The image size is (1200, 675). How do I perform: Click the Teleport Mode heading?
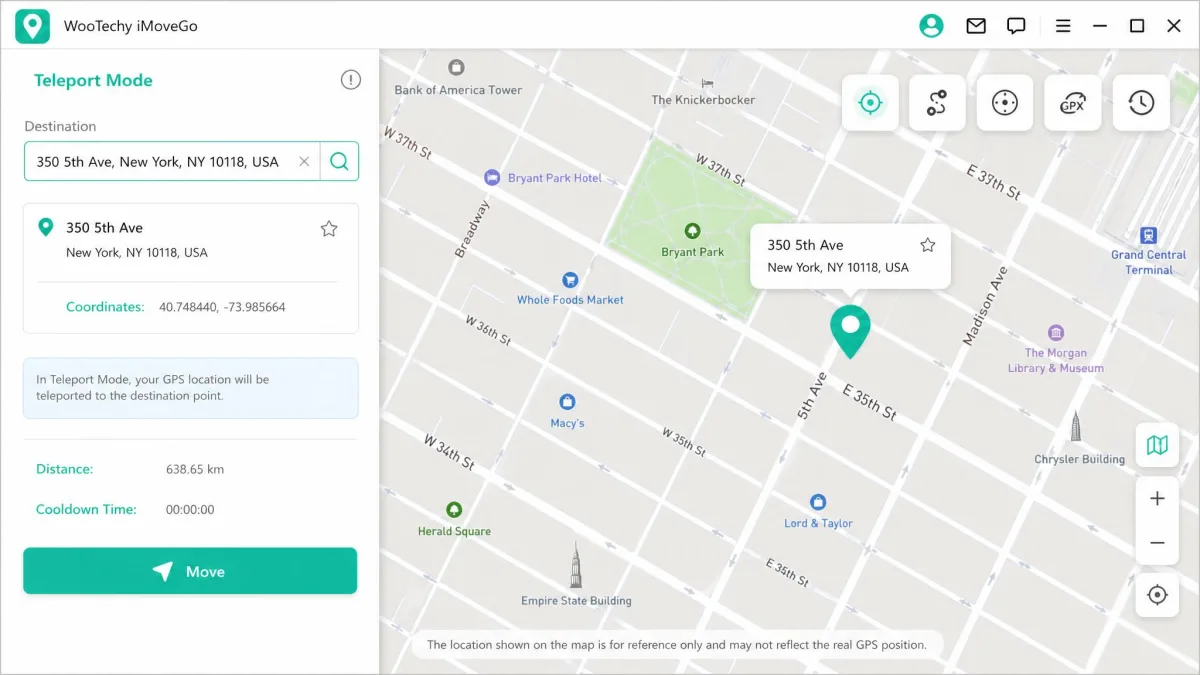click(93, 81)
